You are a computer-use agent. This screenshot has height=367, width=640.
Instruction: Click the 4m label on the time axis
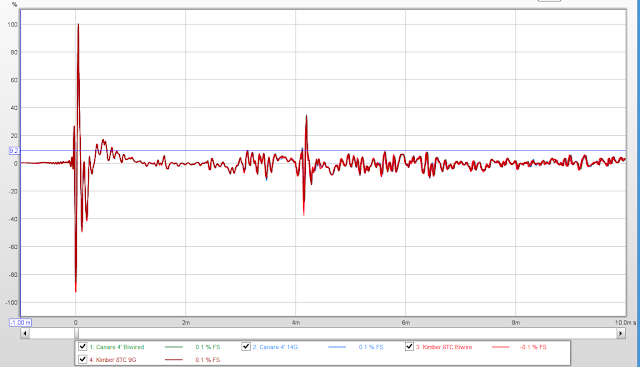point(296,323)
